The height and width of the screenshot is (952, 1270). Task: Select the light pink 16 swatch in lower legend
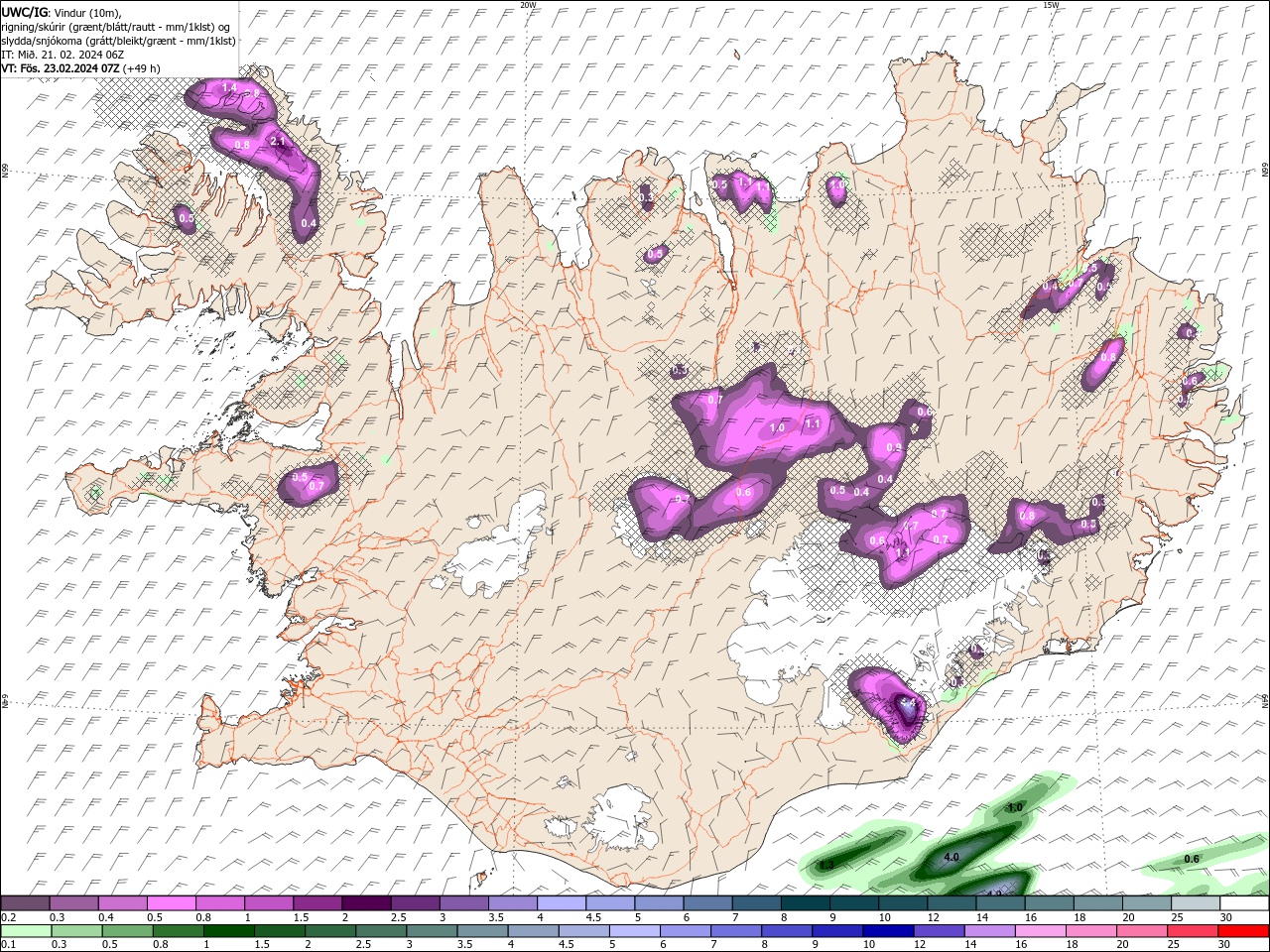point(1040,931)
